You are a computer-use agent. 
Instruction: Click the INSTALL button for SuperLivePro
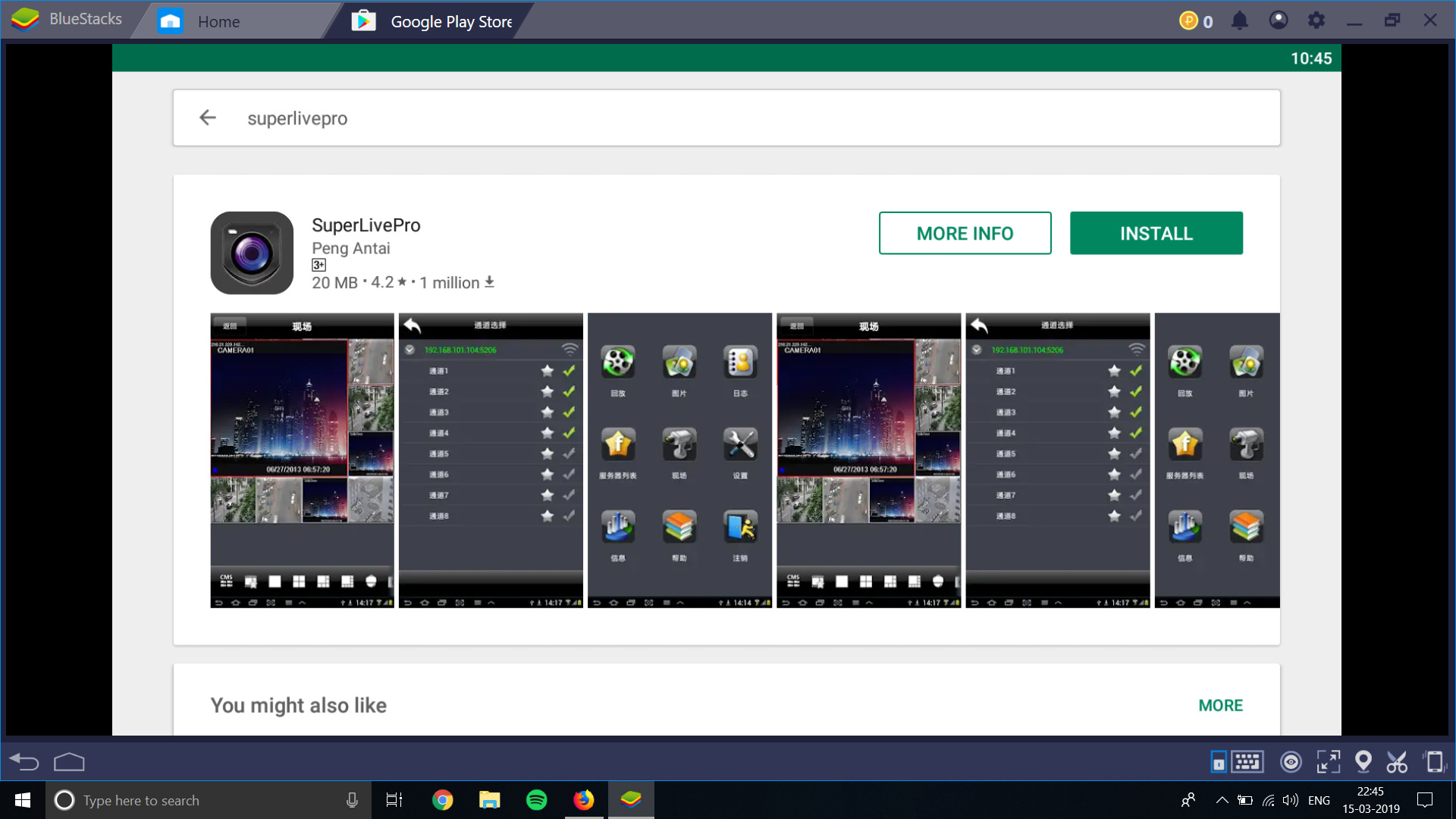[x=1156, y=233]
